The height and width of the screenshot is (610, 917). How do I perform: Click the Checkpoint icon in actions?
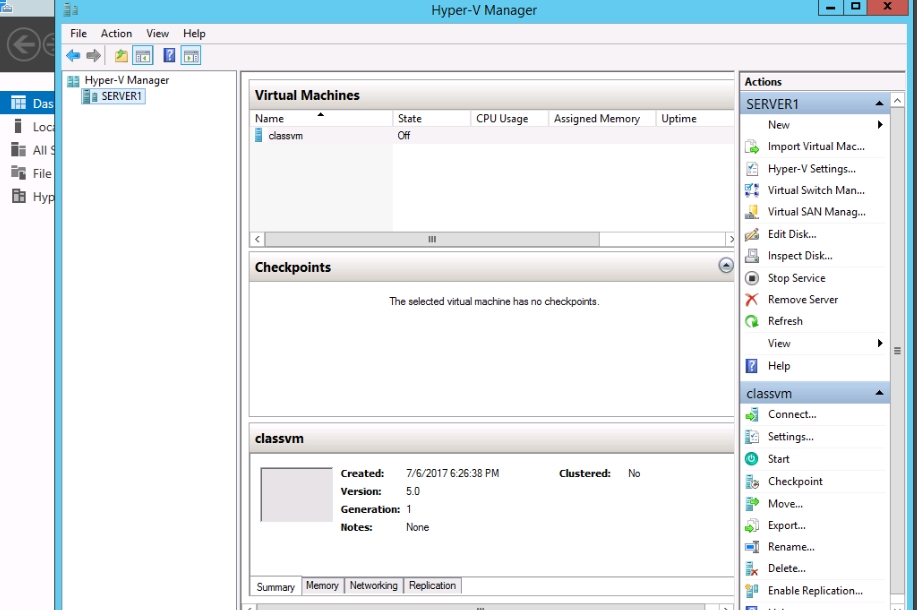click(x=752, y=481)
